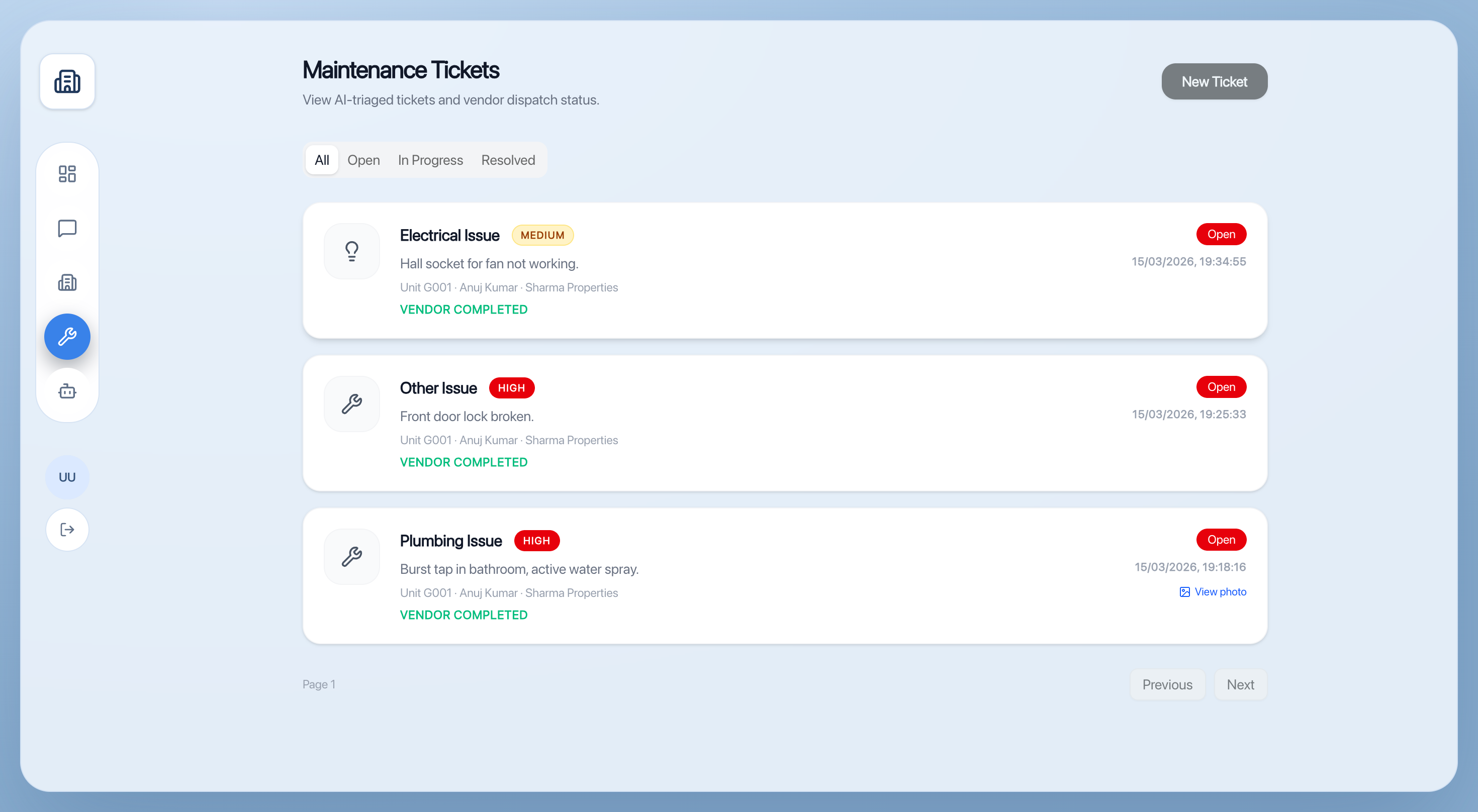Select the wrench maintenance icon in sidebar

(67, 337)
